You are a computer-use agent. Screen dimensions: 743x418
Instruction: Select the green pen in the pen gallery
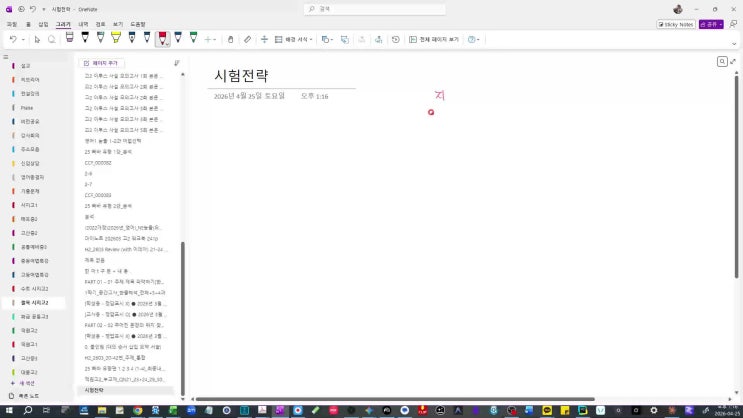point(193,39)
